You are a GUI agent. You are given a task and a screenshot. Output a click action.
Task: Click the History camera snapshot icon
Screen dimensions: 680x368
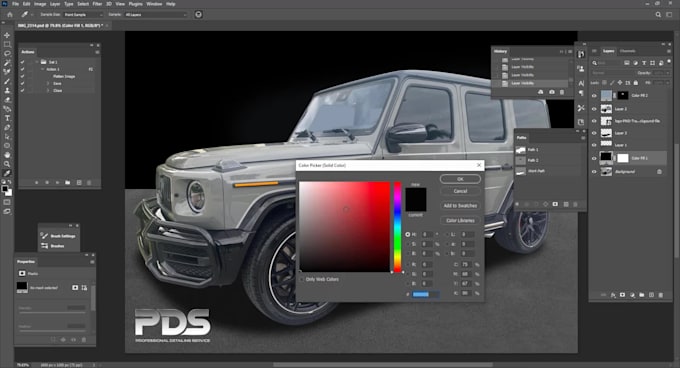pyautogui.click(x=552, y=92)
